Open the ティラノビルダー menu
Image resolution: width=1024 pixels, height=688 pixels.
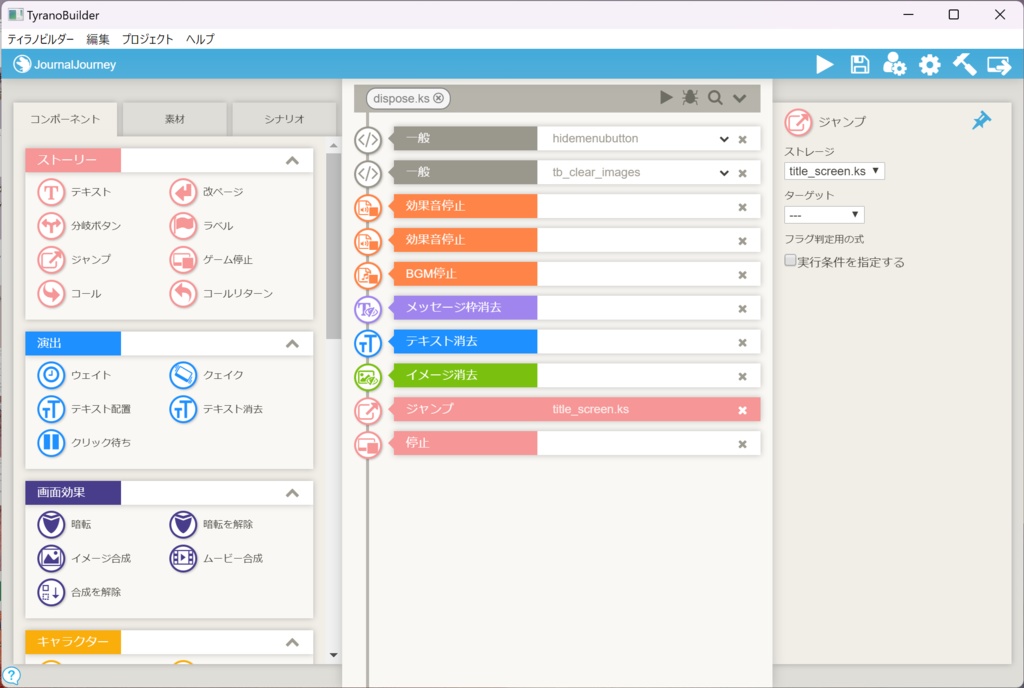(40, 39)
